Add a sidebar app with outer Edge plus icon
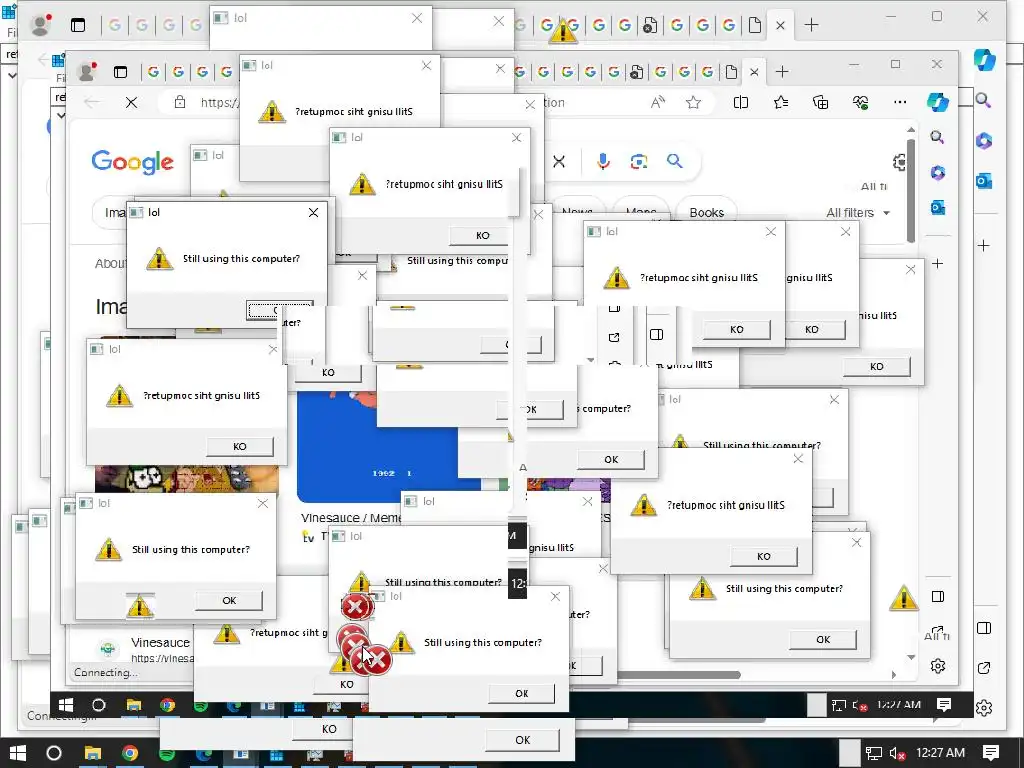 (x=984, y=246)
